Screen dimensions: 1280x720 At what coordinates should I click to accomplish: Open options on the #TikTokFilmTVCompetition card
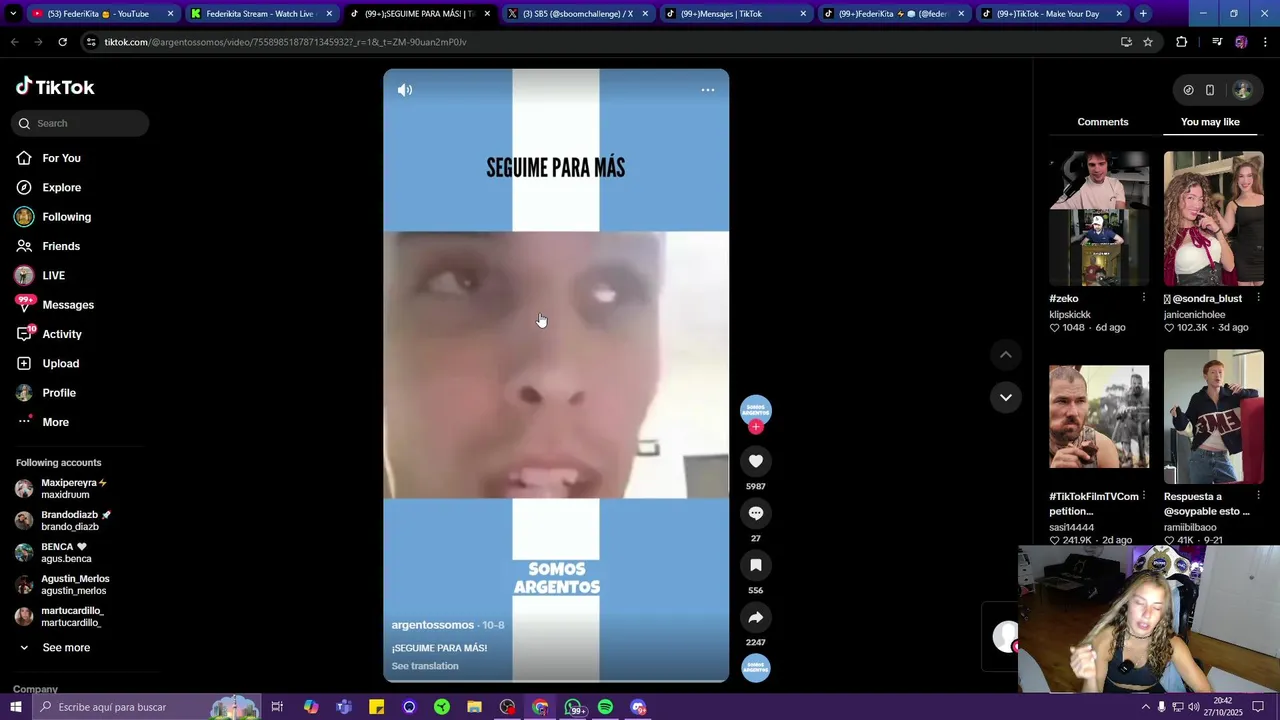point(1144,496)
